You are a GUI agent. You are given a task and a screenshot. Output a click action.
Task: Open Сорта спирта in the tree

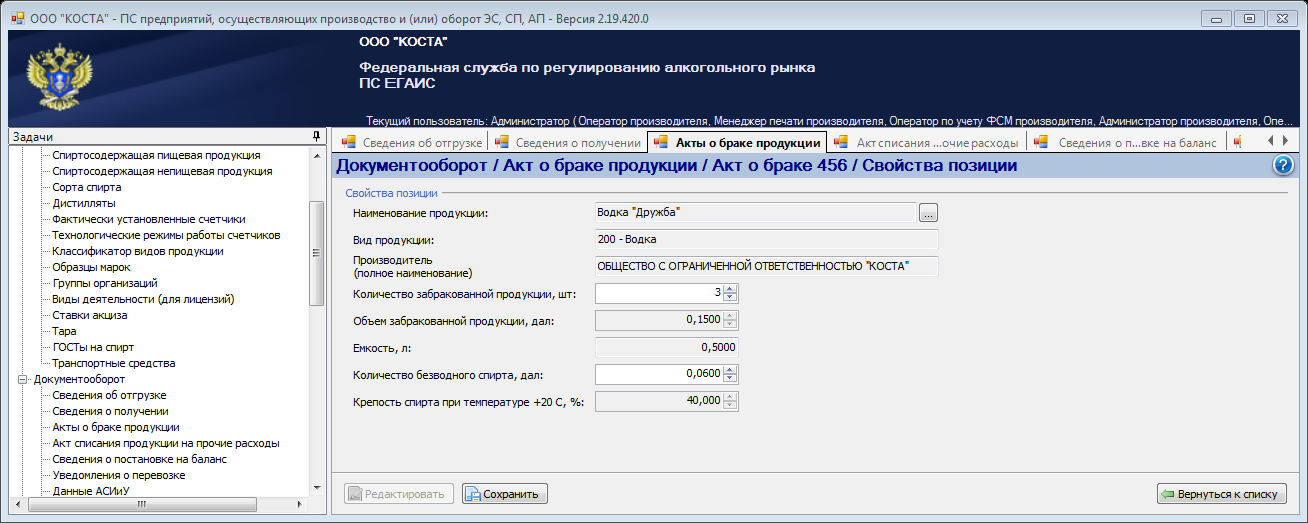point(87,188)
